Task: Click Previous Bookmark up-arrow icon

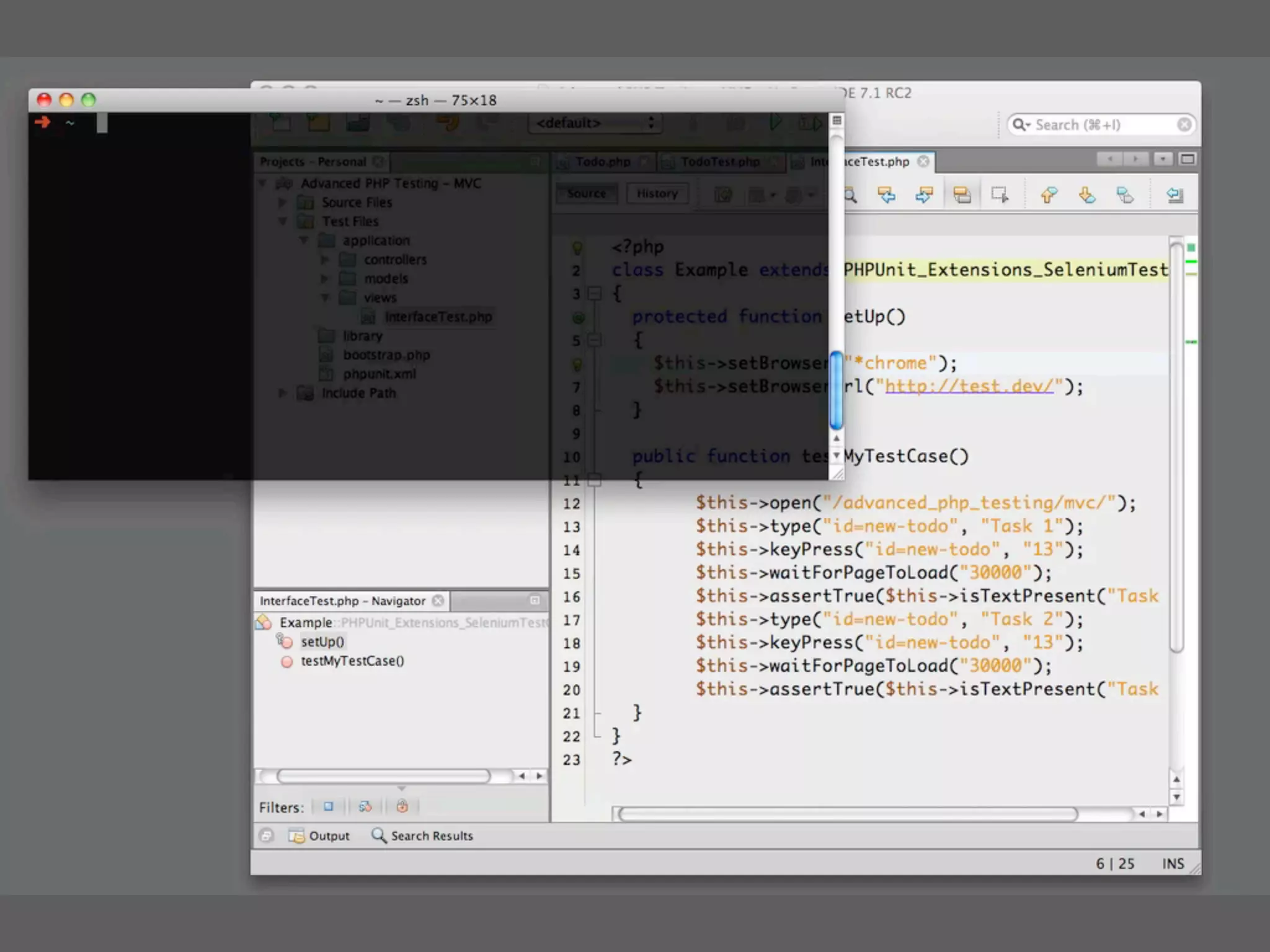Action: (x=1049, y=195)
